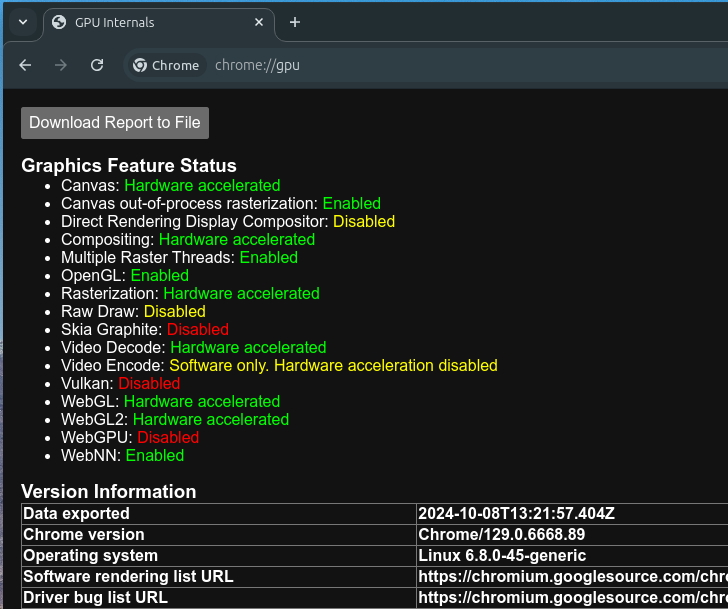This screenshot has width=728, height=609.
Task: Open the tab search dropdown chevron
Action: 23,22
